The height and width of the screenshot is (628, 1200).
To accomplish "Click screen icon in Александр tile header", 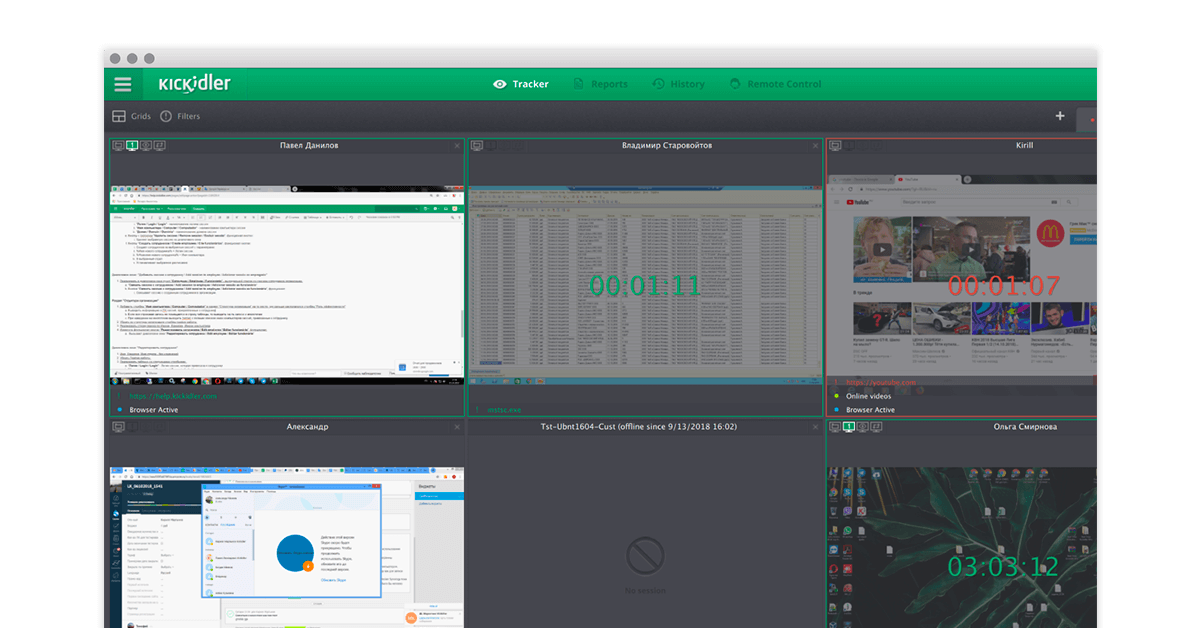I will tap(118, 427).
